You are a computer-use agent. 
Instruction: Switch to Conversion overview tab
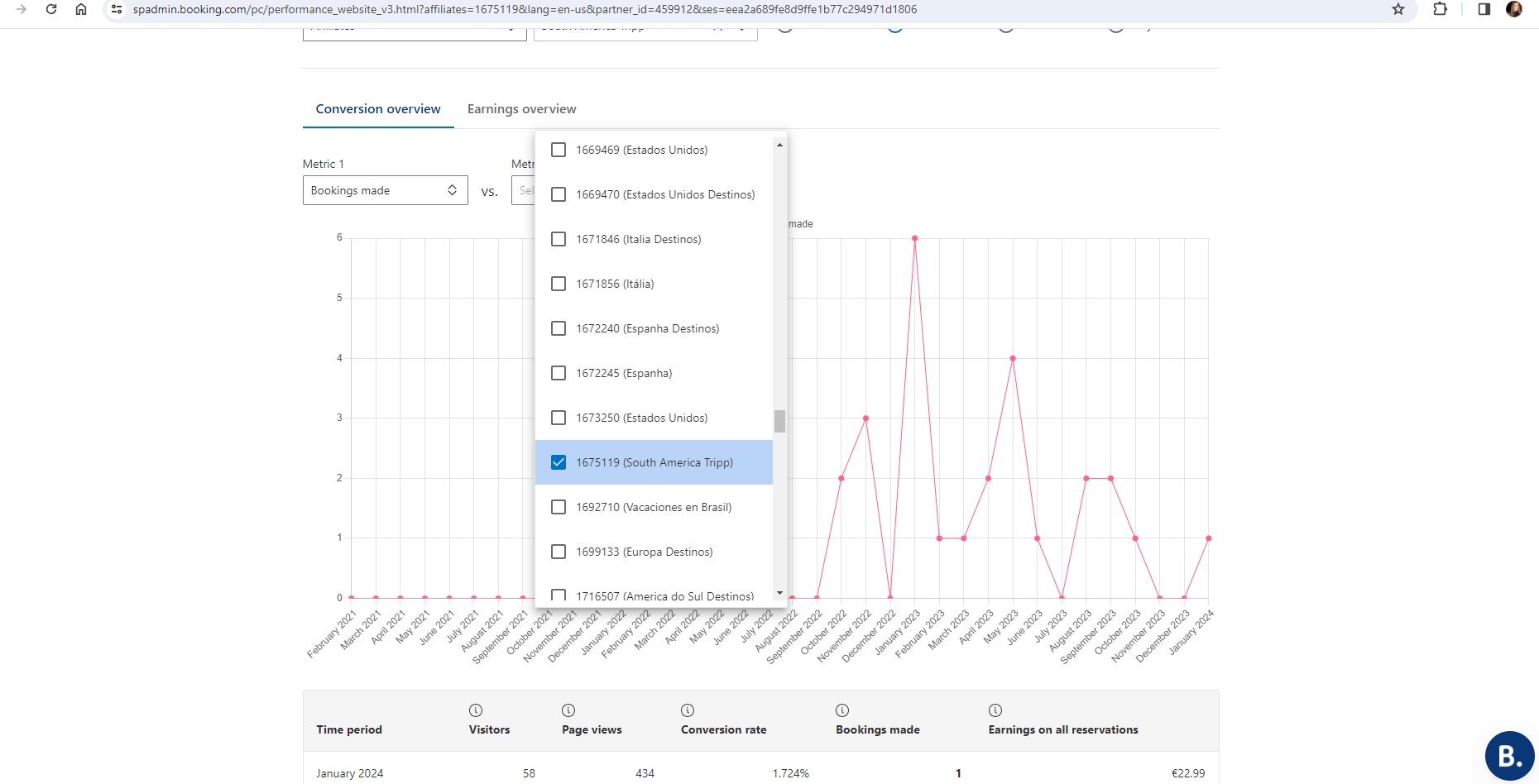(x=378, y=109)
